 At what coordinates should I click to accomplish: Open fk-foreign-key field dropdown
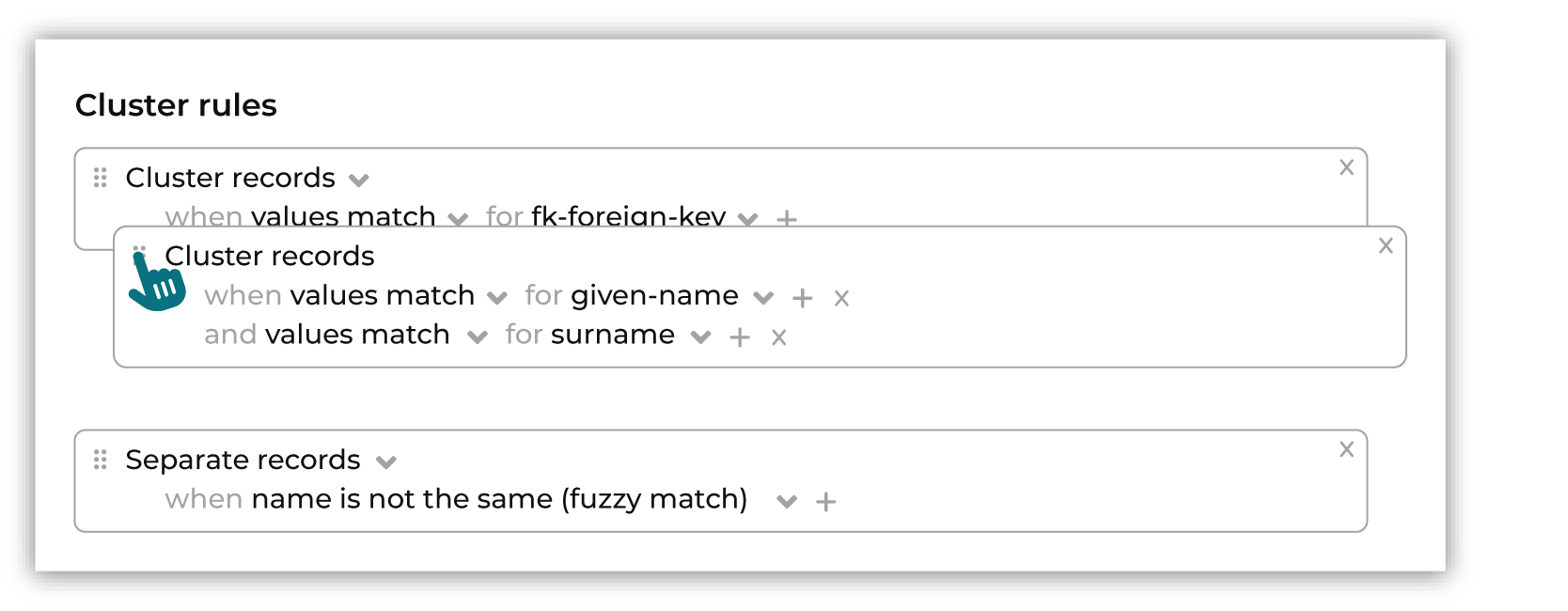pos(747,219)
